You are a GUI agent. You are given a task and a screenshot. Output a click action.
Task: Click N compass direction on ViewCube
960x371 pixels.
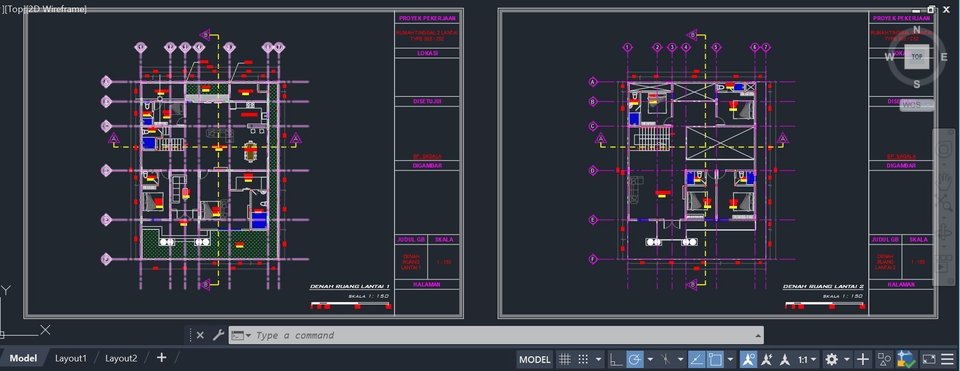917,29
